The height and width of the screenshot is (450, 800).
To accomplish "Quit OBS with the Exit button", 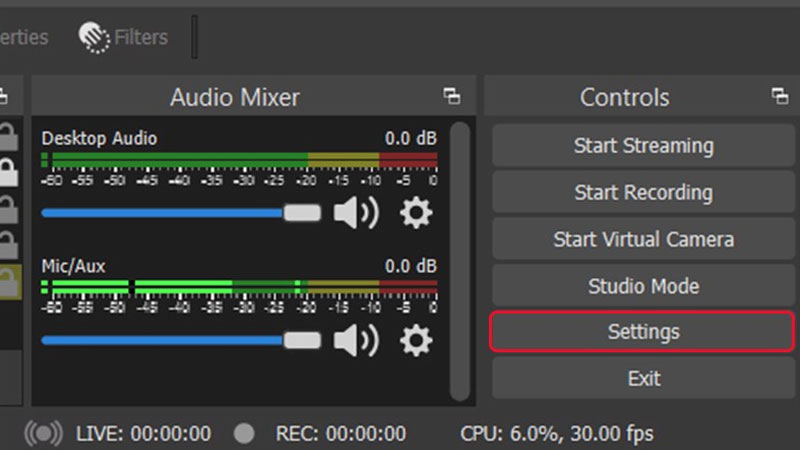I will click(x=643, y=378).
